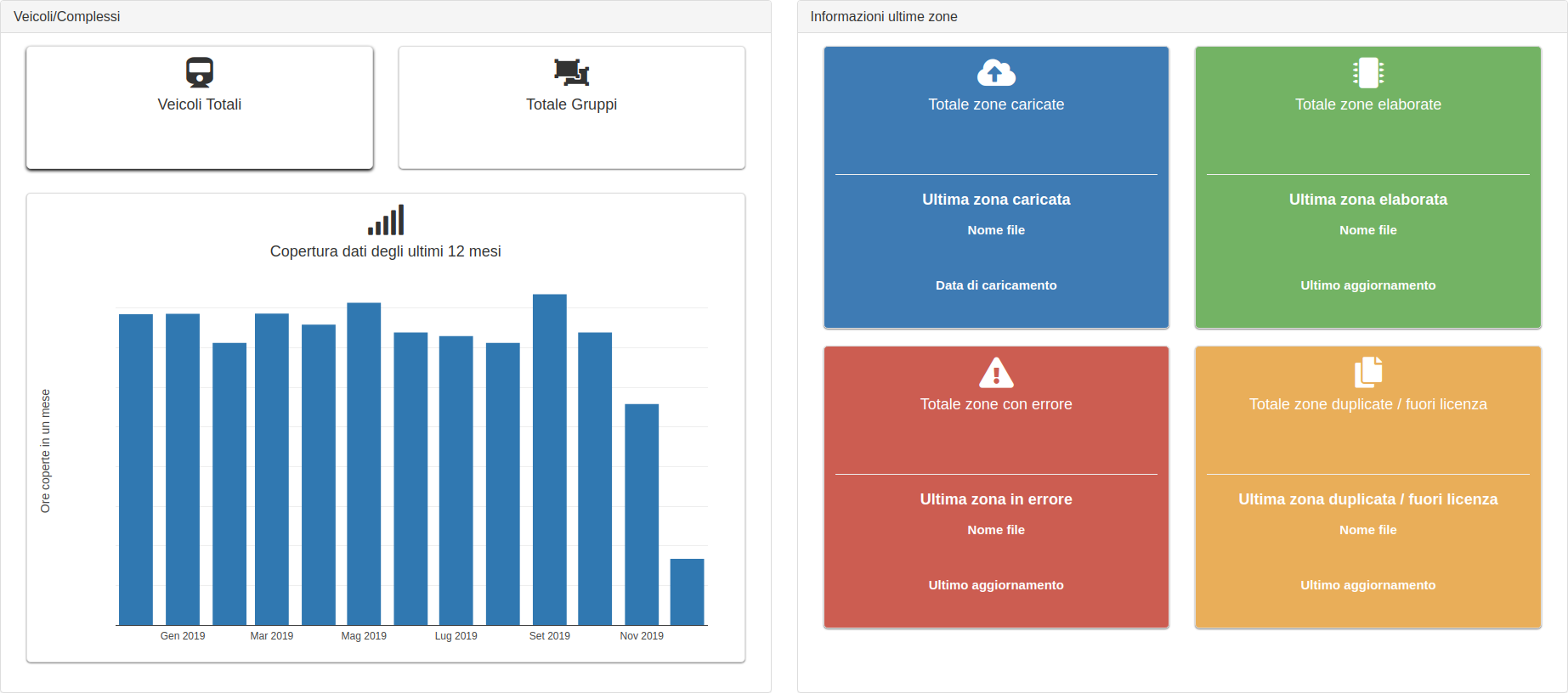Click the group icon above Totale Gruppi

pyautogui.click(x=571, y=72)
